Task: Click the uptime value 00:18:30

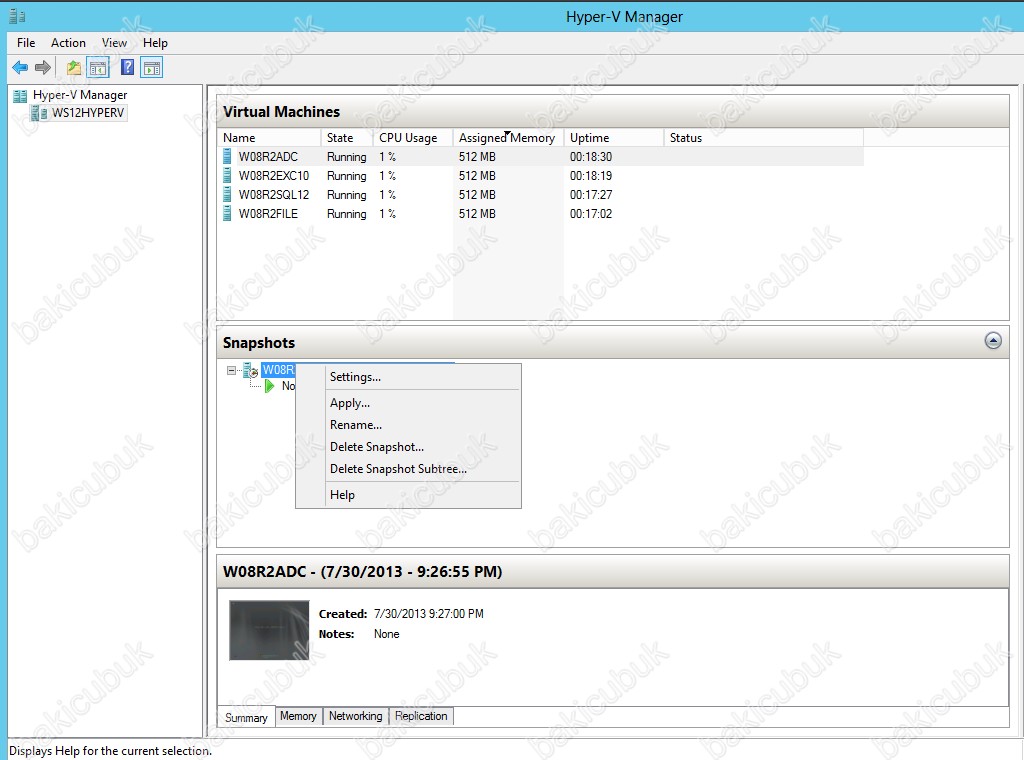Action: pos(591,157)
